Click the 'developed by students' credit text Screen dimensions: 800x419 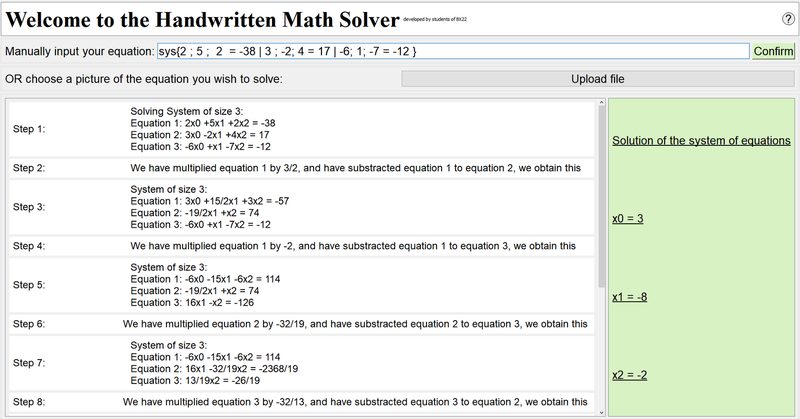tap(435, 19)
